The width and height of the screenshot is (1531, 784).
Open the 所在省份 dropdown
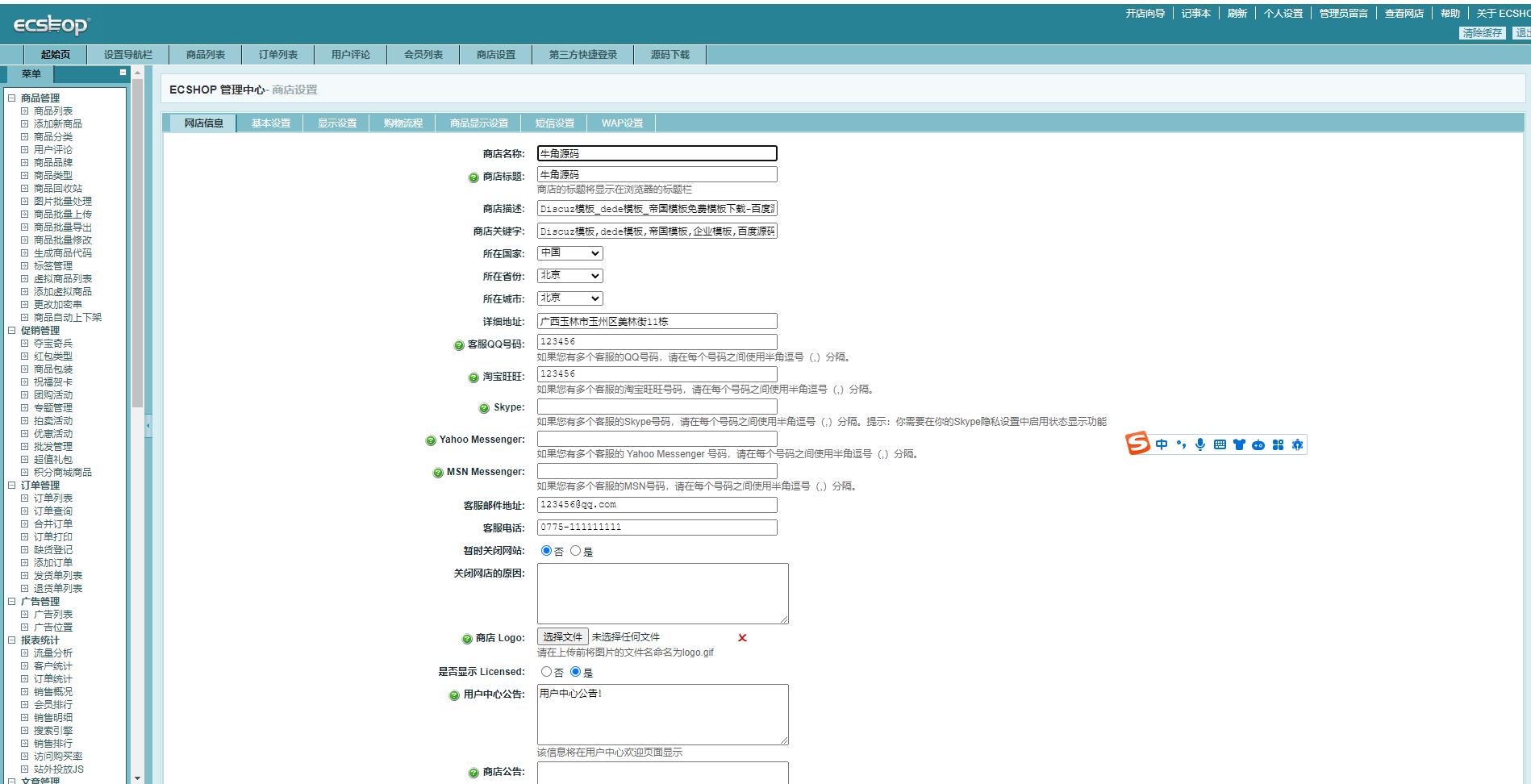(x=570, y=276)
